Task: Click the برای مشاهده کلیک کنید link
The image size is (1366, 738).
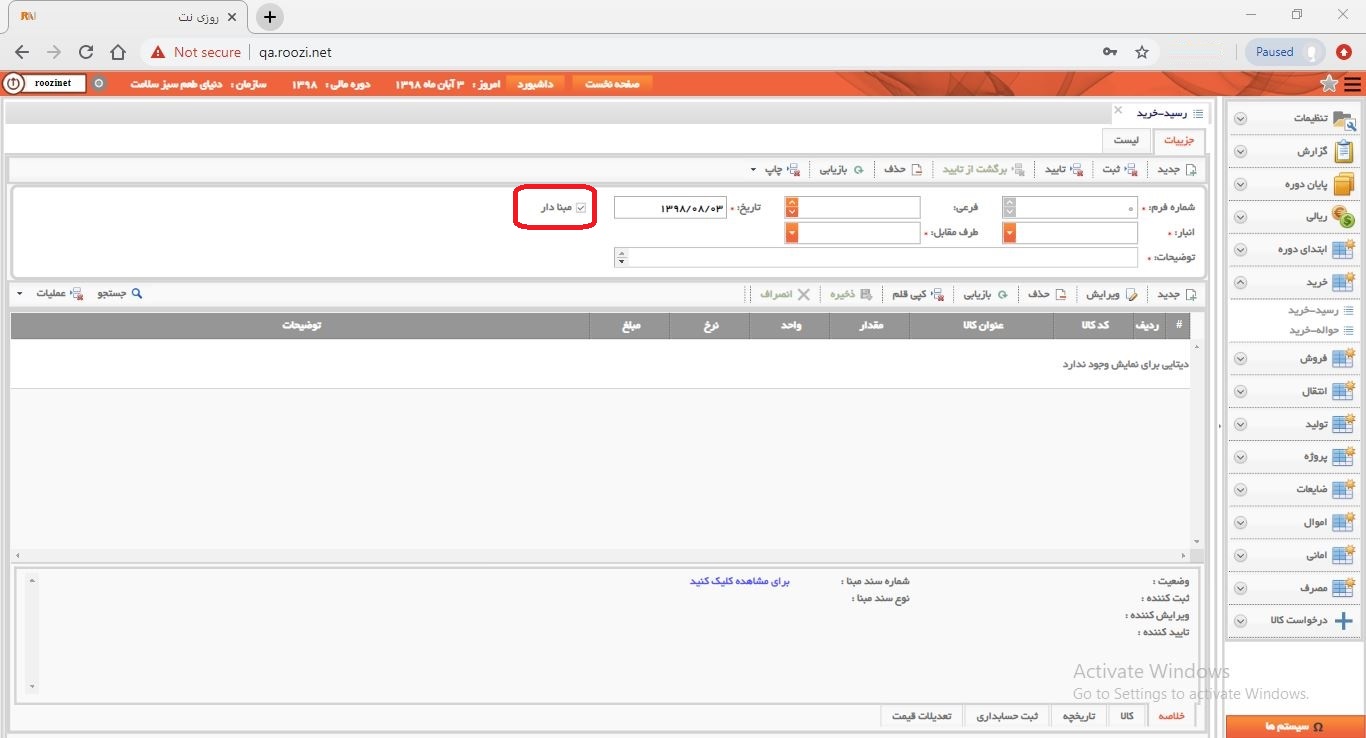Action: point(739,581)
